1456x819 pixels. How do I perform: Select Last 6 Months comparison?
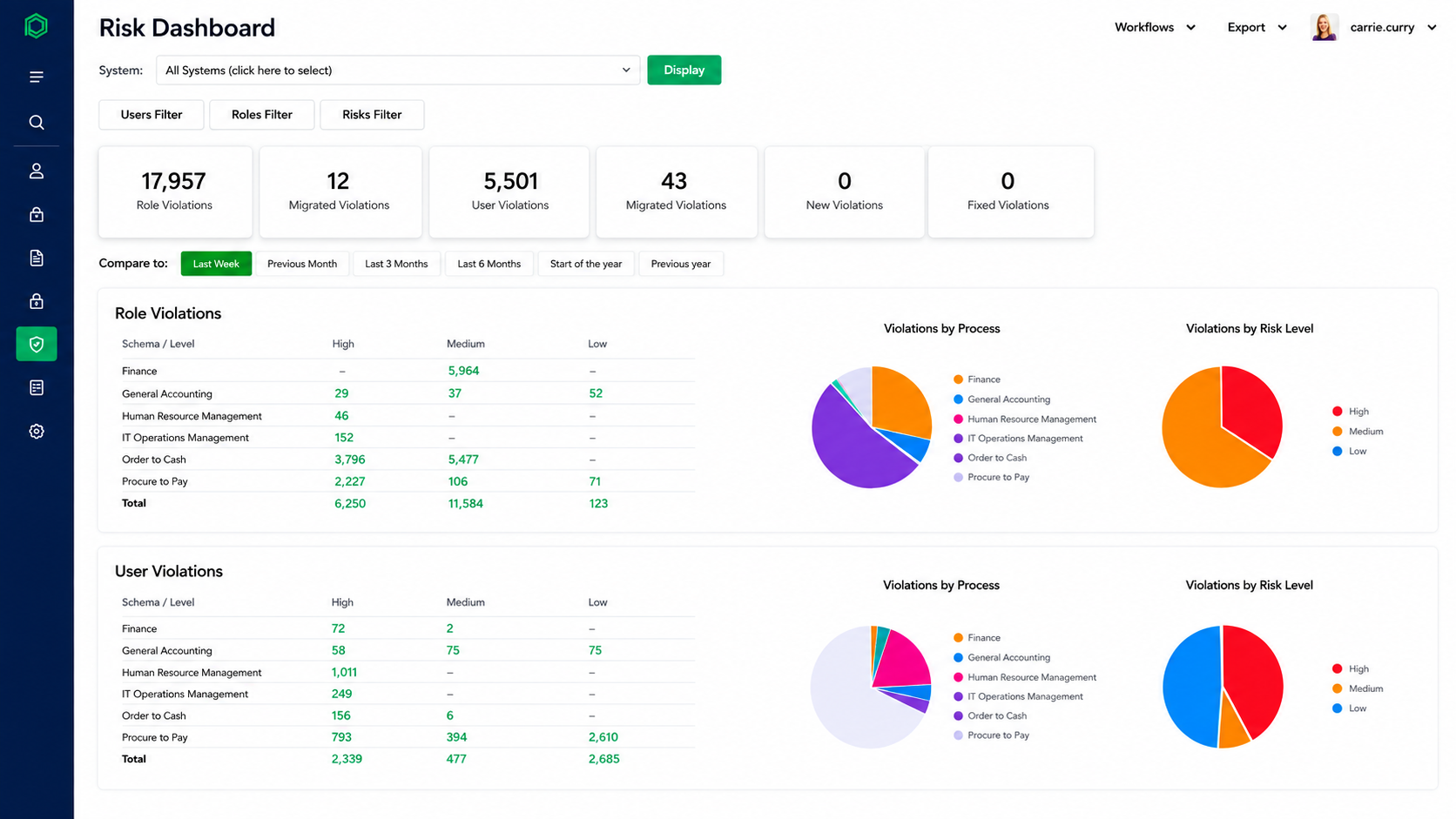[x=489, y=264]
